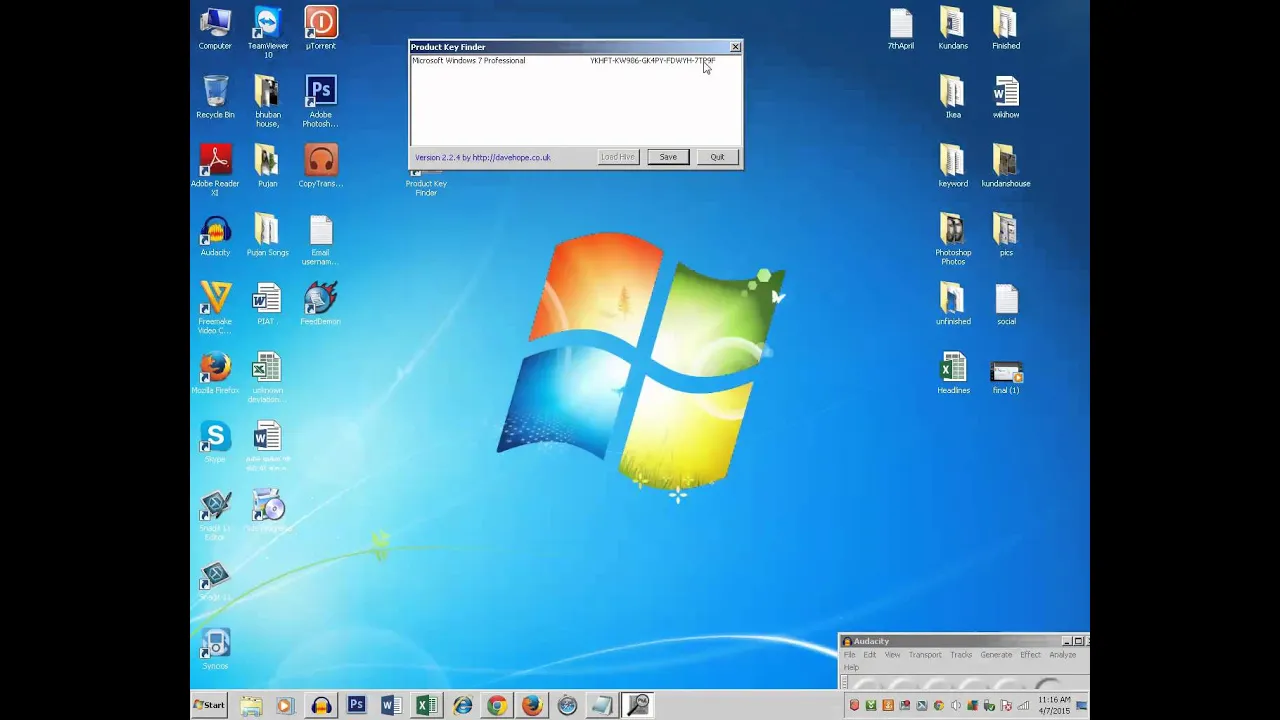Select the Freemake Video Converter shortcut
The height and width of the screenshot is (720, 1280).
215,308
